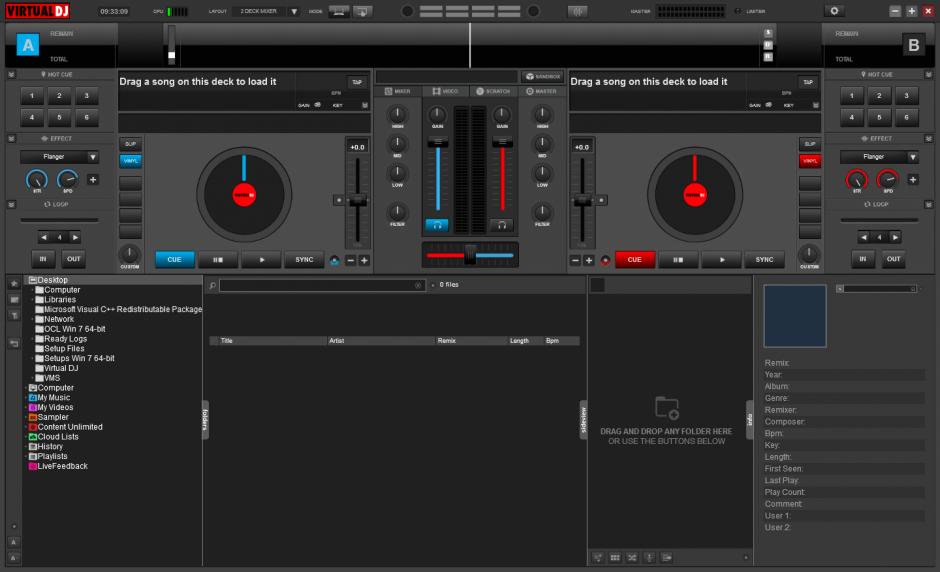940x572 pixels.
Task: Switch to the Master tab
Action: 541,91
